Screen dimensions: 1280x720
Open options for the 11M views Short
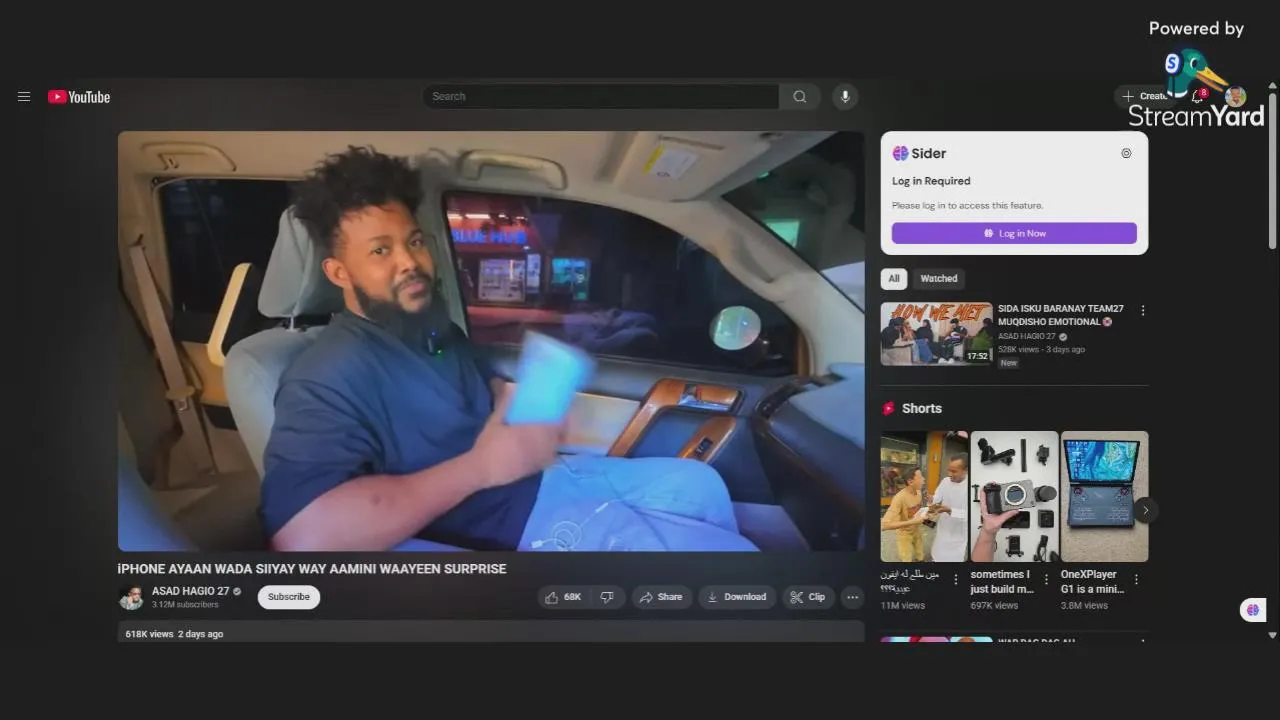click(956, 579)
